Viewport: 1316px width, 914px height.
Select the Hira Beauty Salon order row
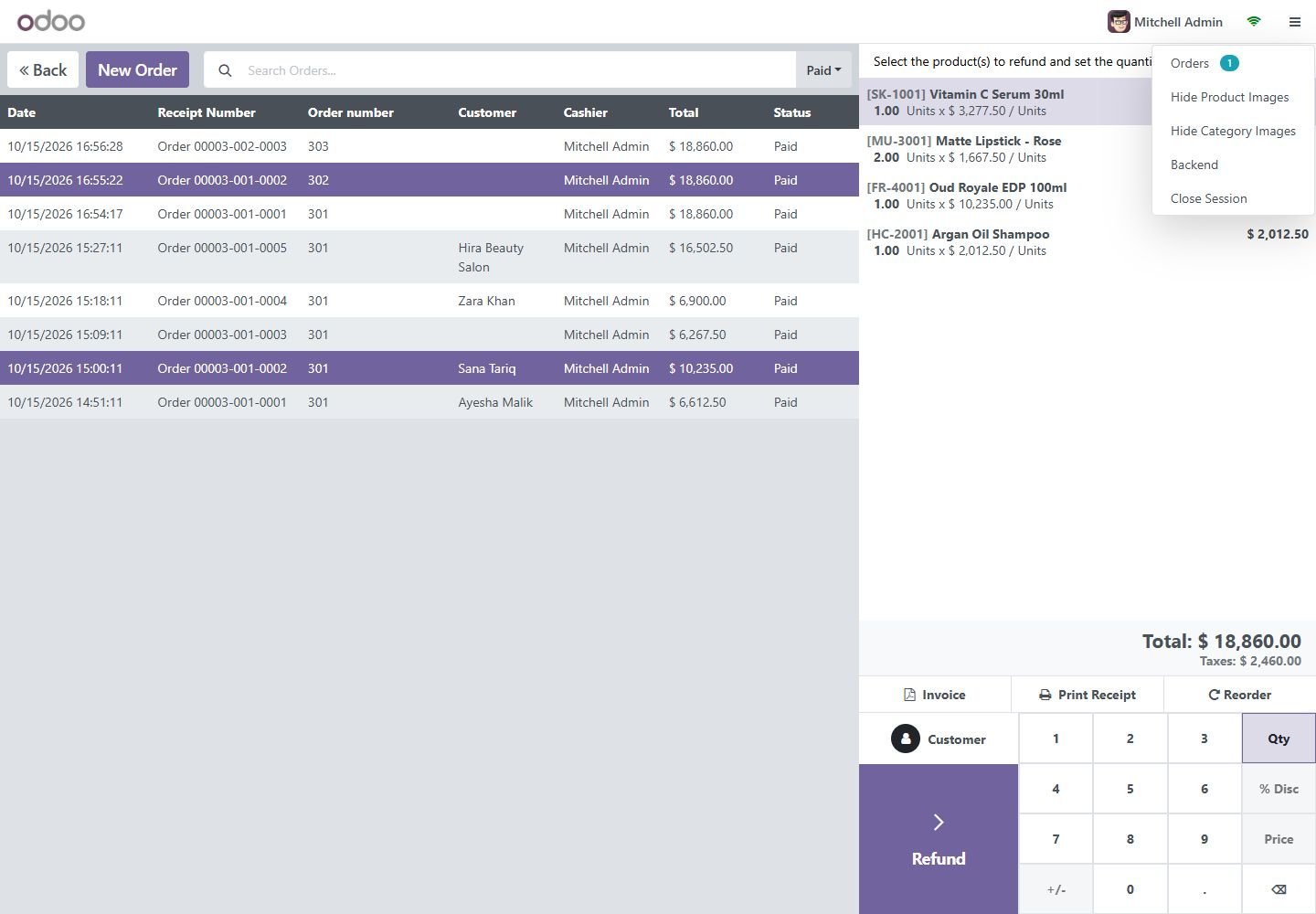click(430, 257)
